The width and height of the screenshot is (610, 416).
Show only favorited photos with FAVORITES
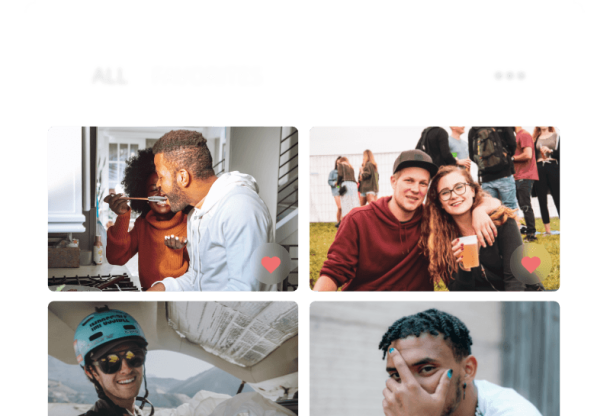[207, 76]
